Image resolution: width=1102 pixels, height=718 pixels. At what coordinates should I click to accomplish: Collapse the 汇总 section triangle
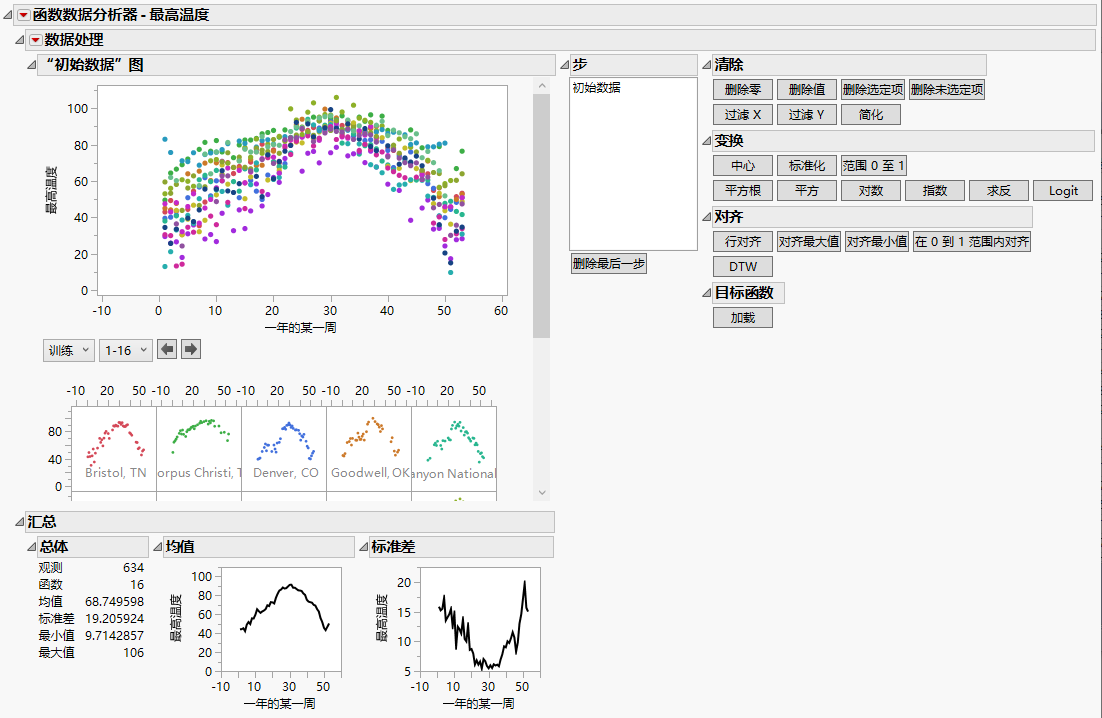pos(19,522)
